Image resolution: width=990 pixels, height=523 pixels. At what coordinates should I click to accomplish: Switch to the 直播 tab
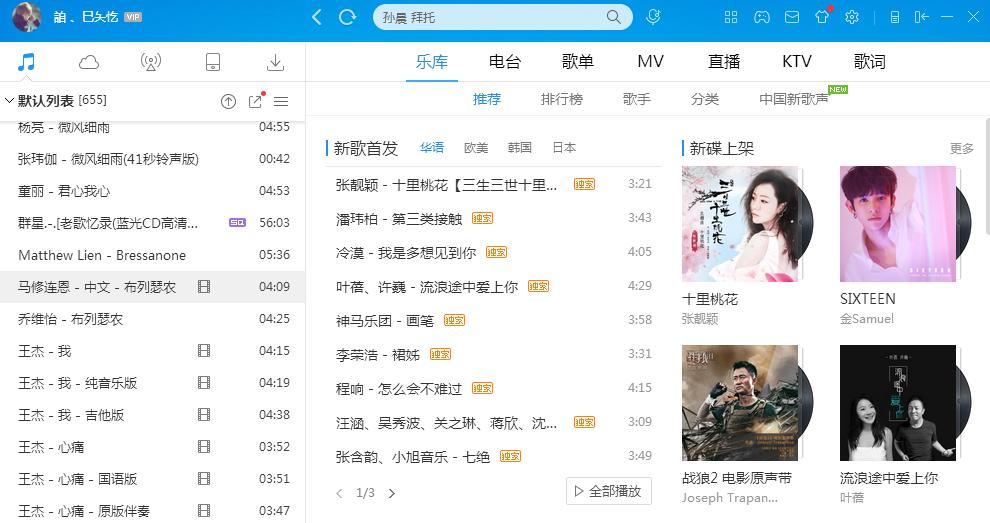724,61
